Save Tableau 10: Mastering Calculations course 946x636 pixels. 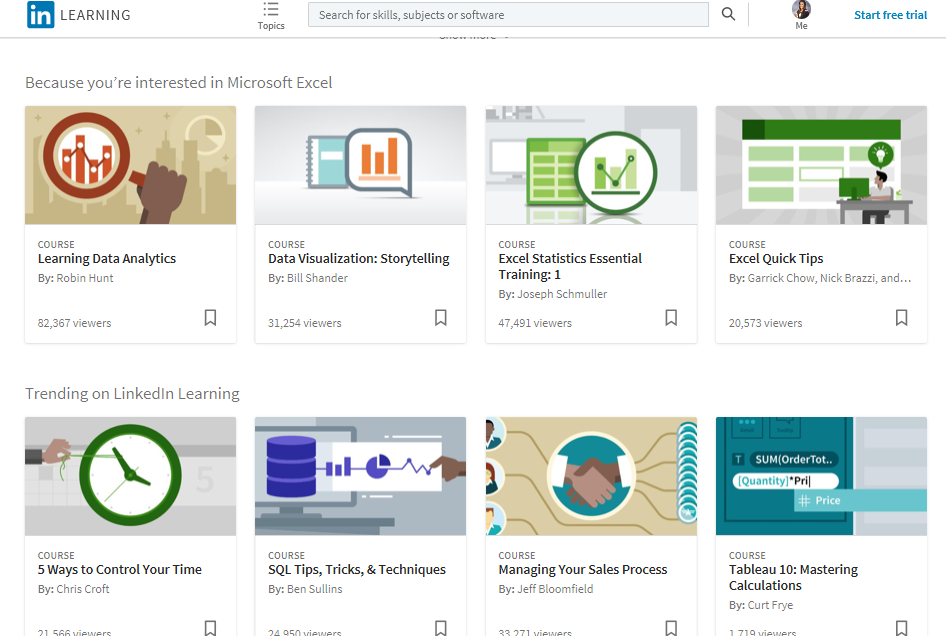click(901, 628)
